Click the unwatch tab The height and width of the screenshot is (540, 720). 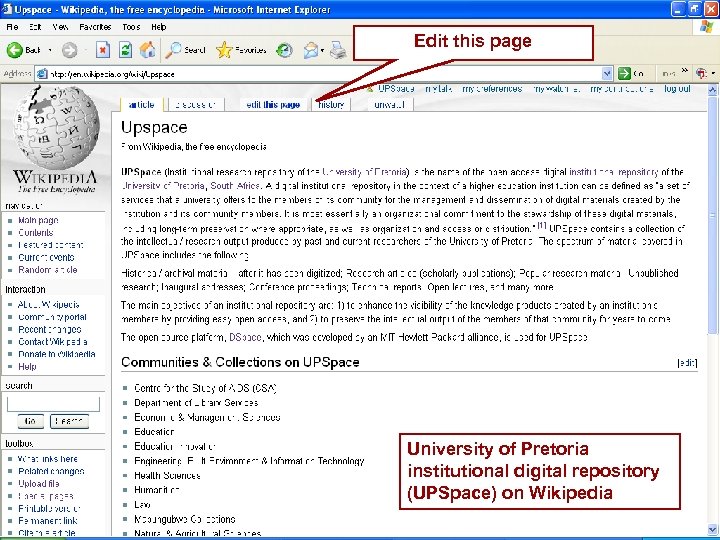(x=389, y=105)
